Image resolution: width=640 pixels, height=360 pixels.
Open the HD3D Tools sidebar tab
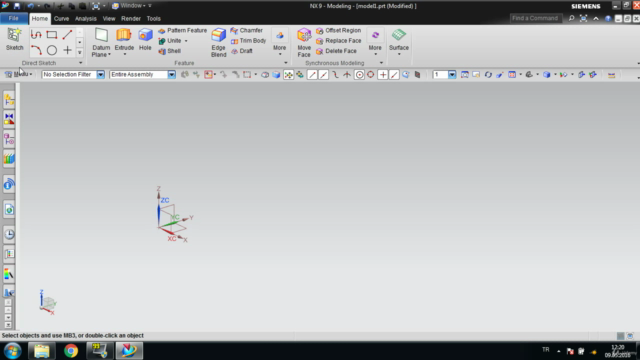coord(9,184)
